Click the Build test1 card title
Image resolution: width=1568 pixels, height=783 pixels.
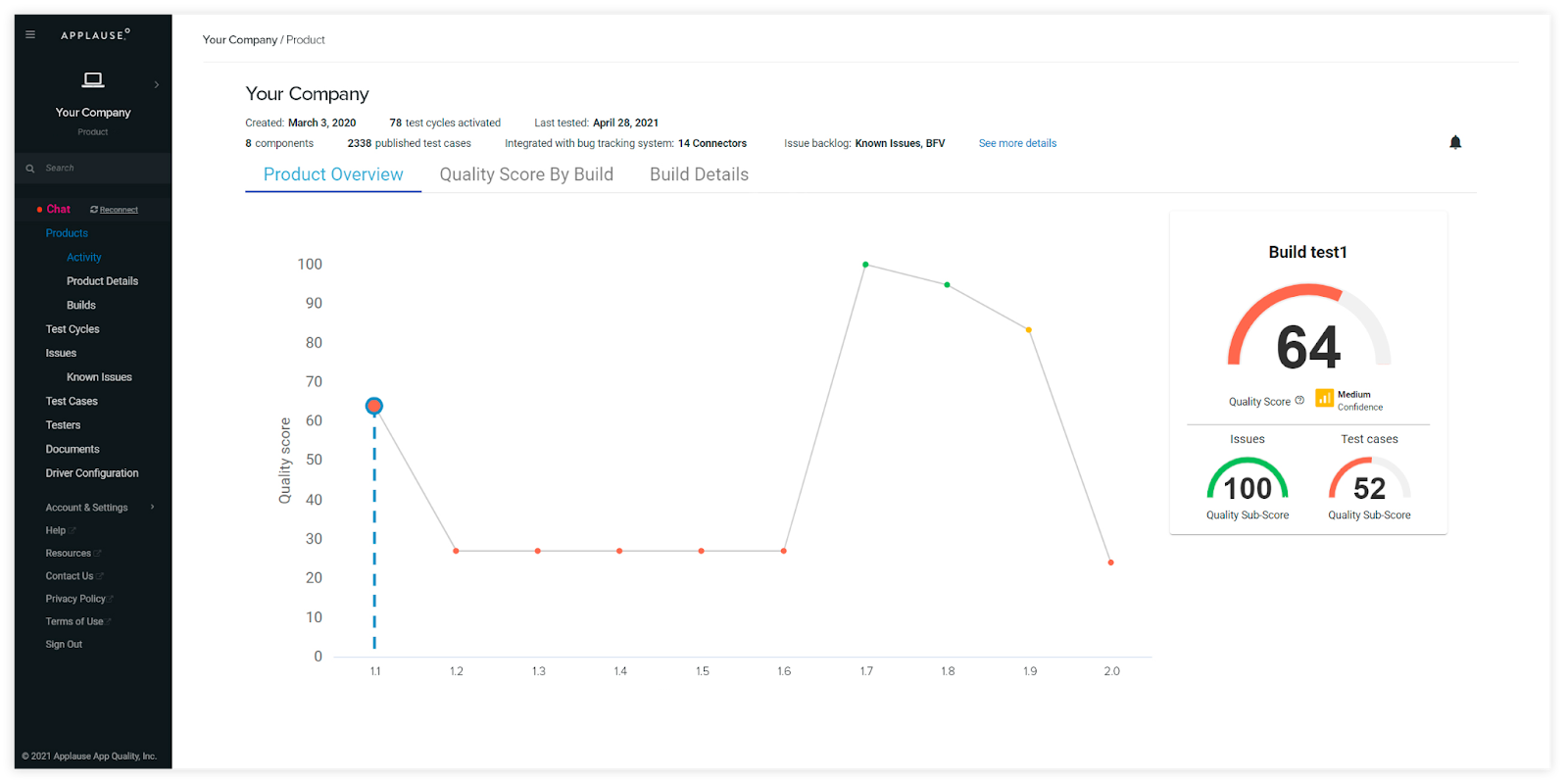point(1308,252)
